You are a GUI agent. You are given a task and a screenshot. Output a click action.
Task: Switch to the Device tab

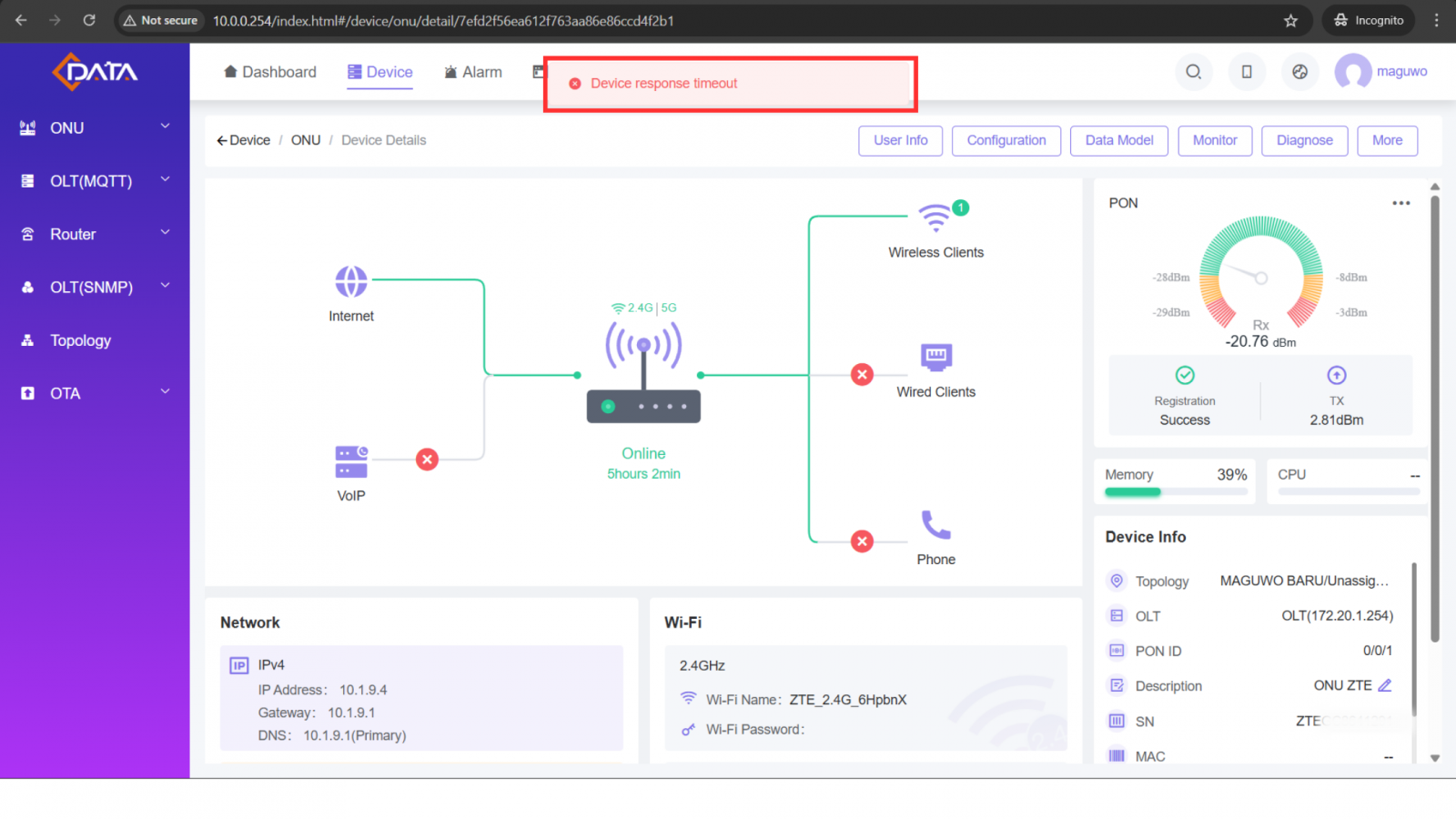(x=380, y=72)
